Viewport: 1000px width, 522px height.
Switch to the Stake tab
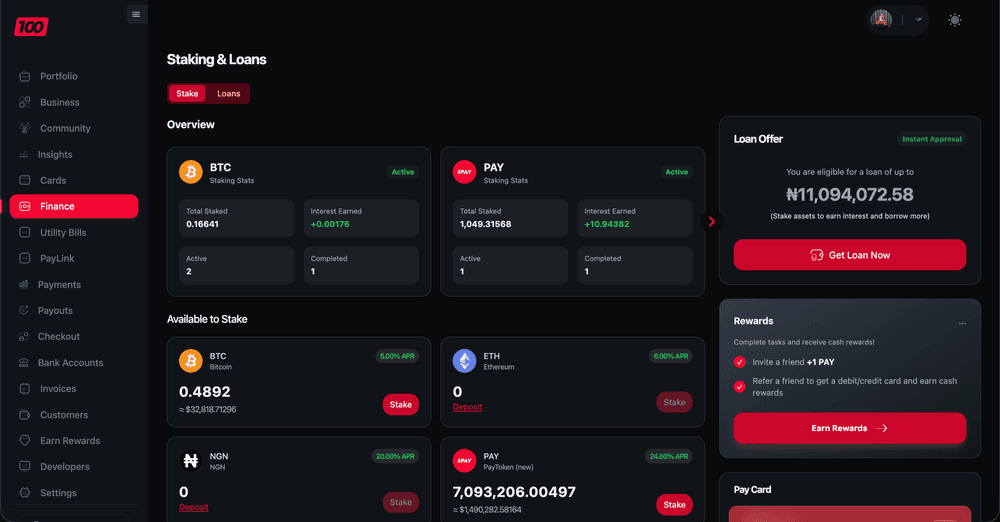click(187, 93)
